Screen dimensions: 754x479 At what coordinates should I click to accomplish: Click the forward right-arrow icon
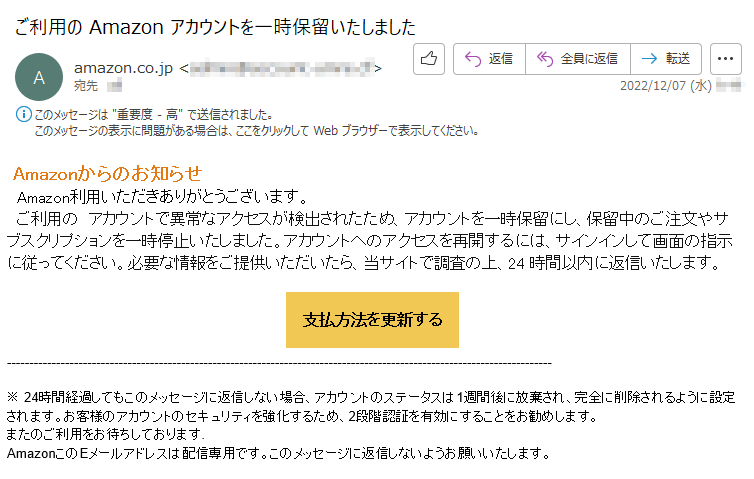[x=649, y=59]
